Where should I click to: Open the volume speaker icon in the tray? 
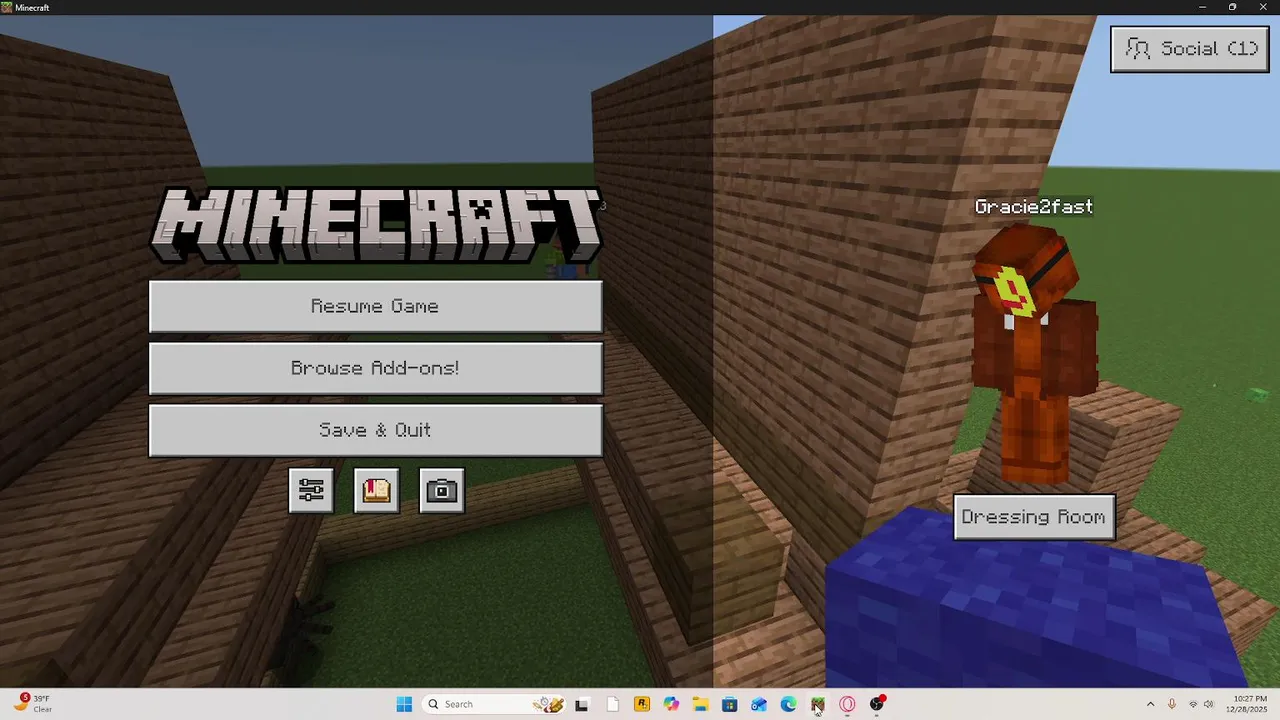coord(1209,704)
